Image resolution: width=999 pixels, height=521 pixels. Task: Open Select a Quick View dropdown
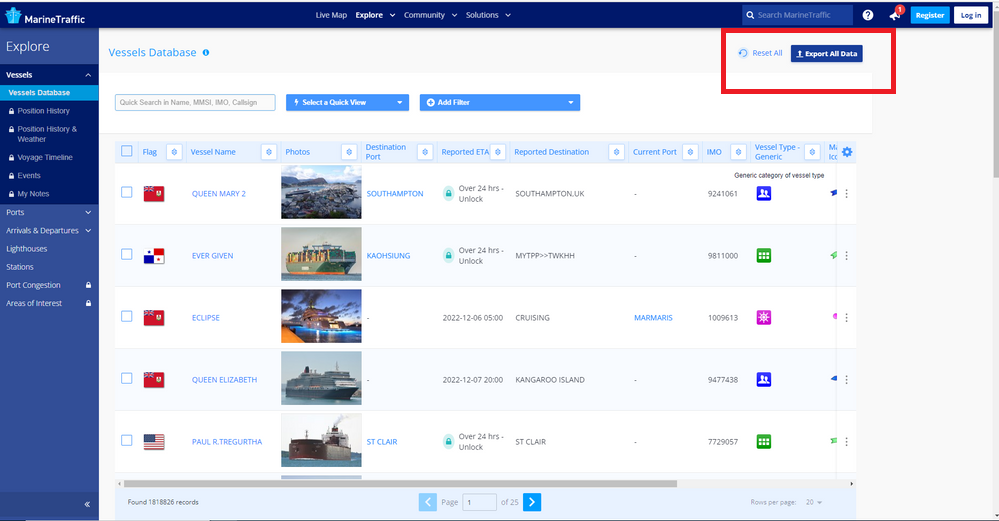[347, 103]
